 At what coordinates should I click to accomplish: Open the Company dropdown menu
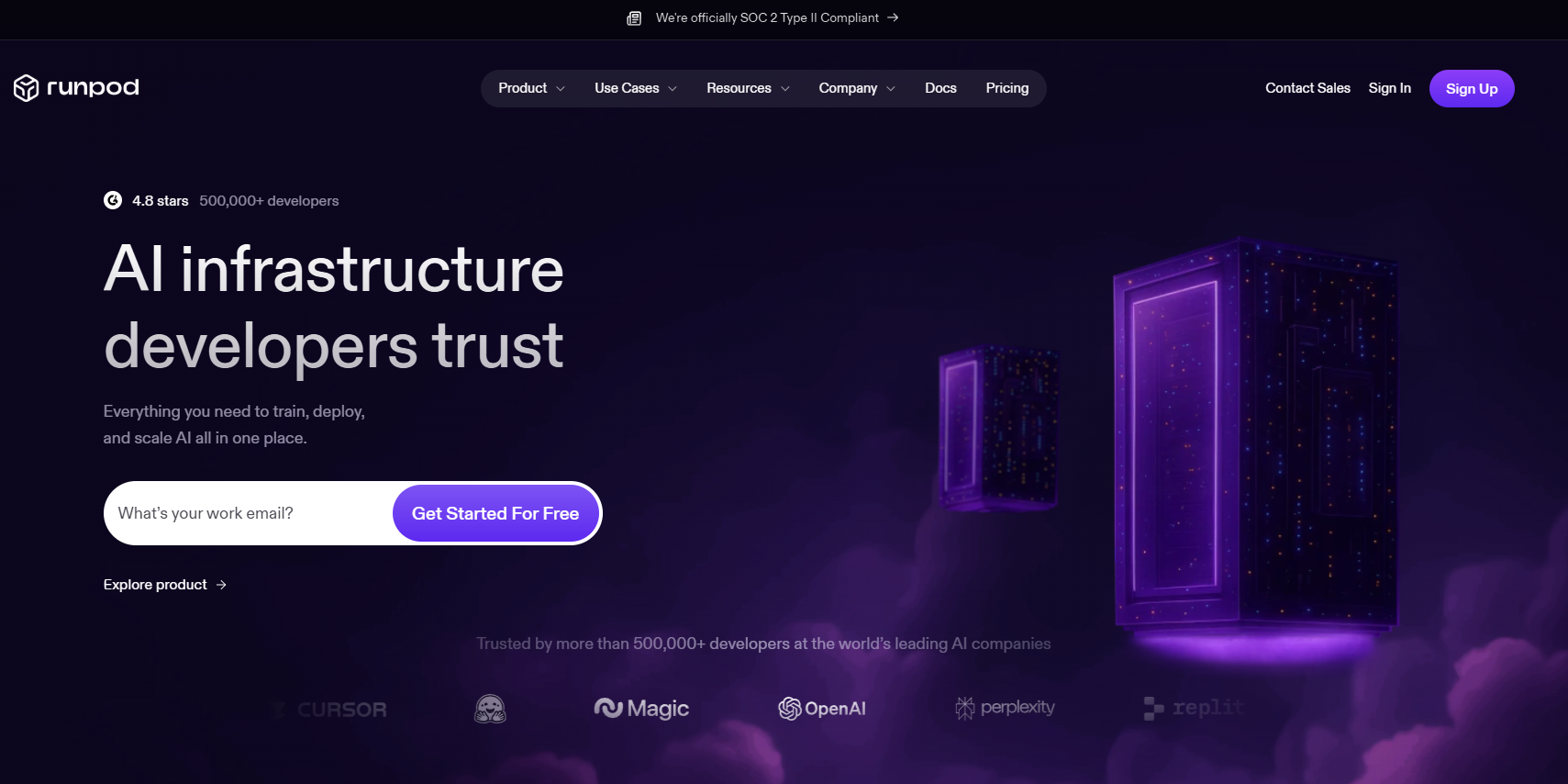pos(857,88)
